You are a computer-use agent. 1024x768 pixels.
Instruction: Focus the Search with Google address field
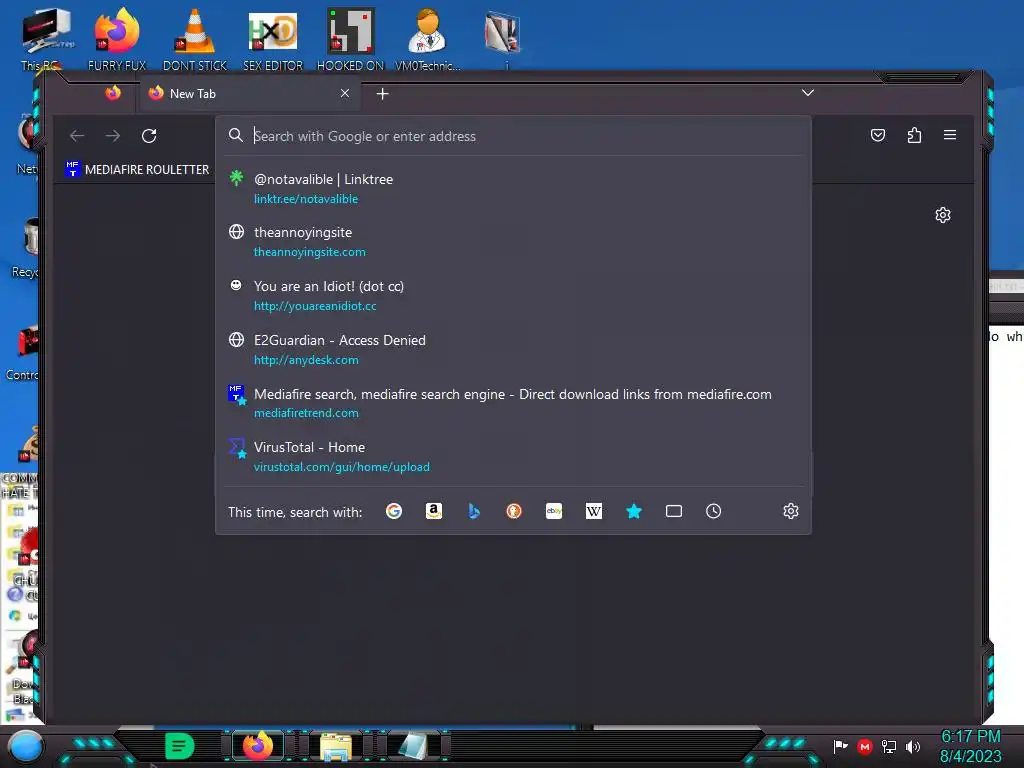[513, 136]
